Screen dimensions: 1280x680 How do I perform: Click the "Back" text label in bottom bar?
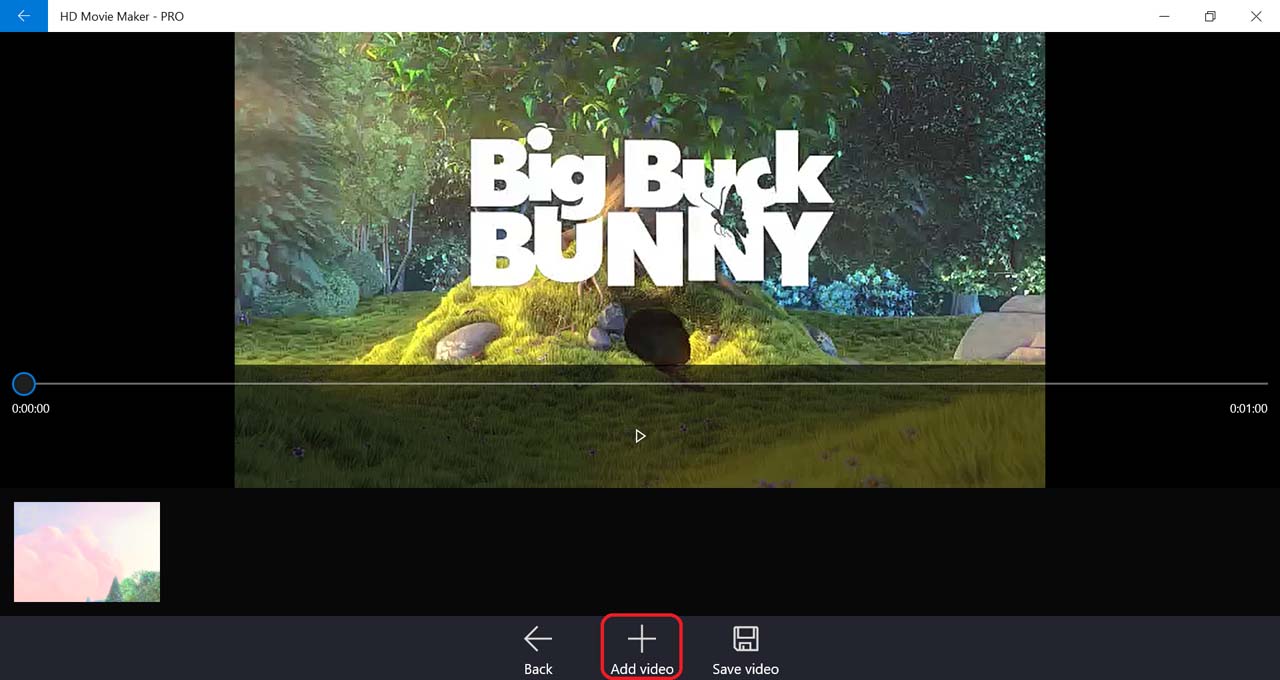pyautogui.click(x=538, y=669)
